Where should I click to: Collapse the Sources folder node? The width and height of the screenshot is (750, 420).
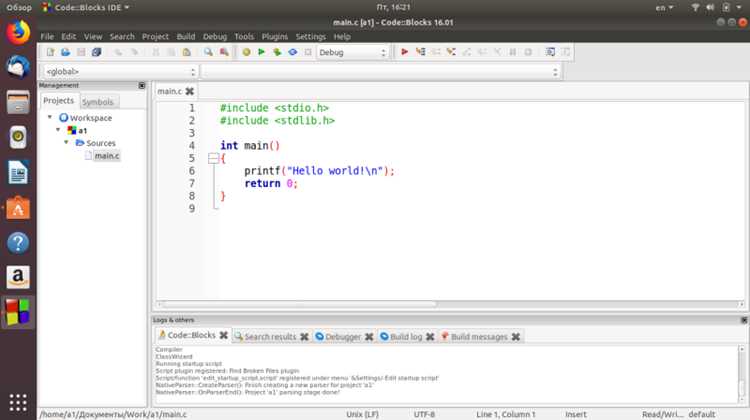(x=66, y=143)
